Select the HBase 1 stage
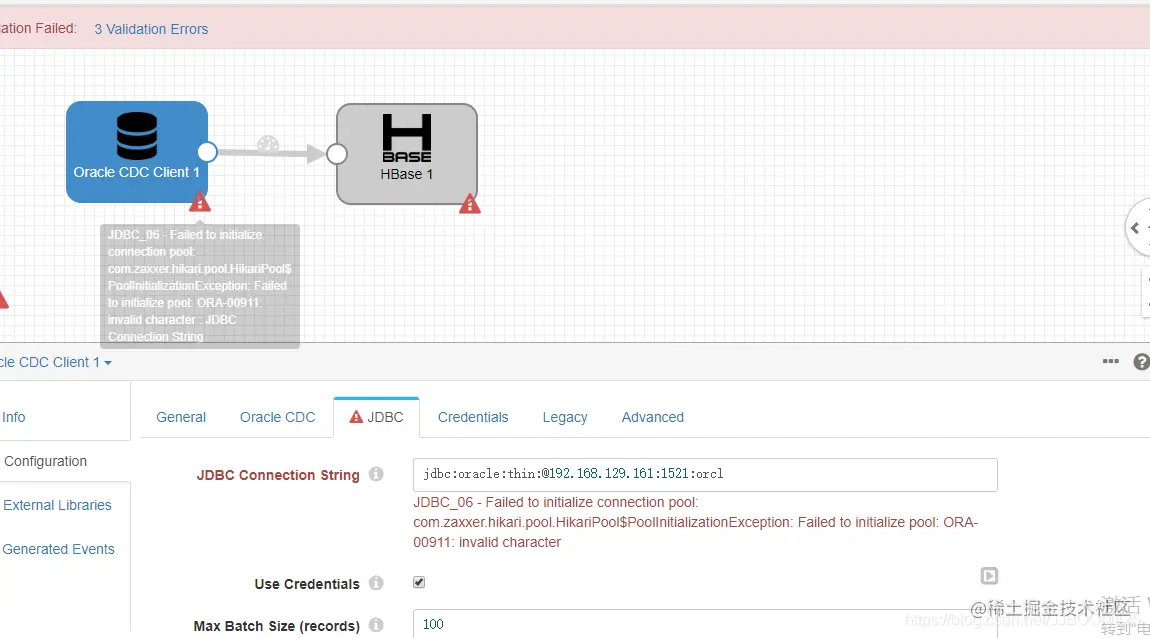Image resolution: width=1150 pixels, height=638 pixels. click(x=407, y=154)
